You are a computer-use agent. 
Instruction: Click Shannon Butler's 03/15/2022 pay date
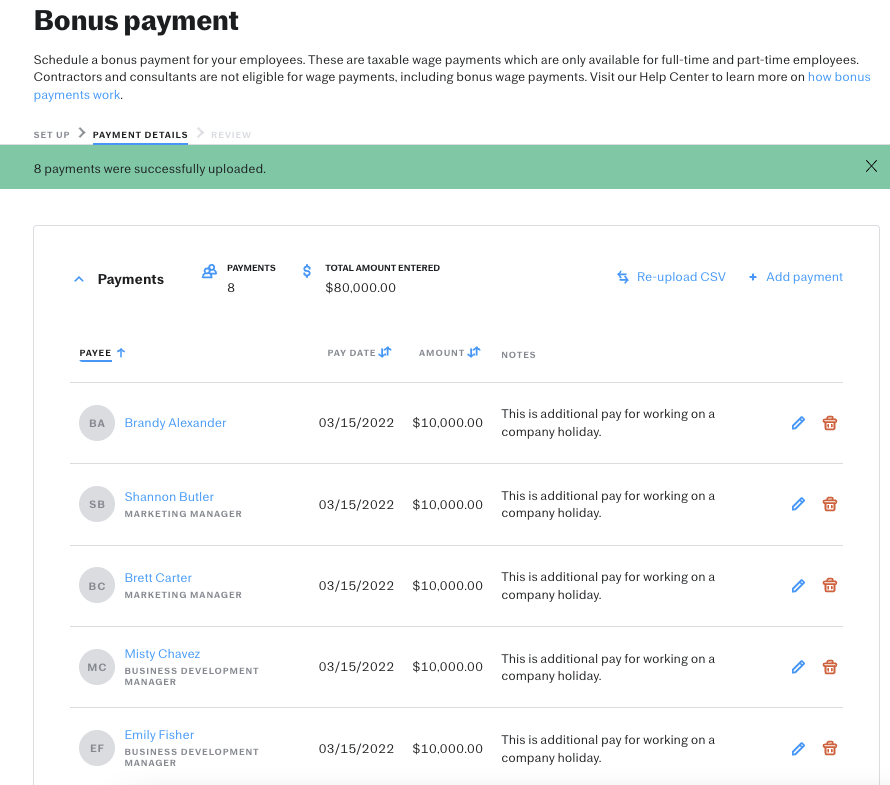pyautogui.click(x=356, y=505)
